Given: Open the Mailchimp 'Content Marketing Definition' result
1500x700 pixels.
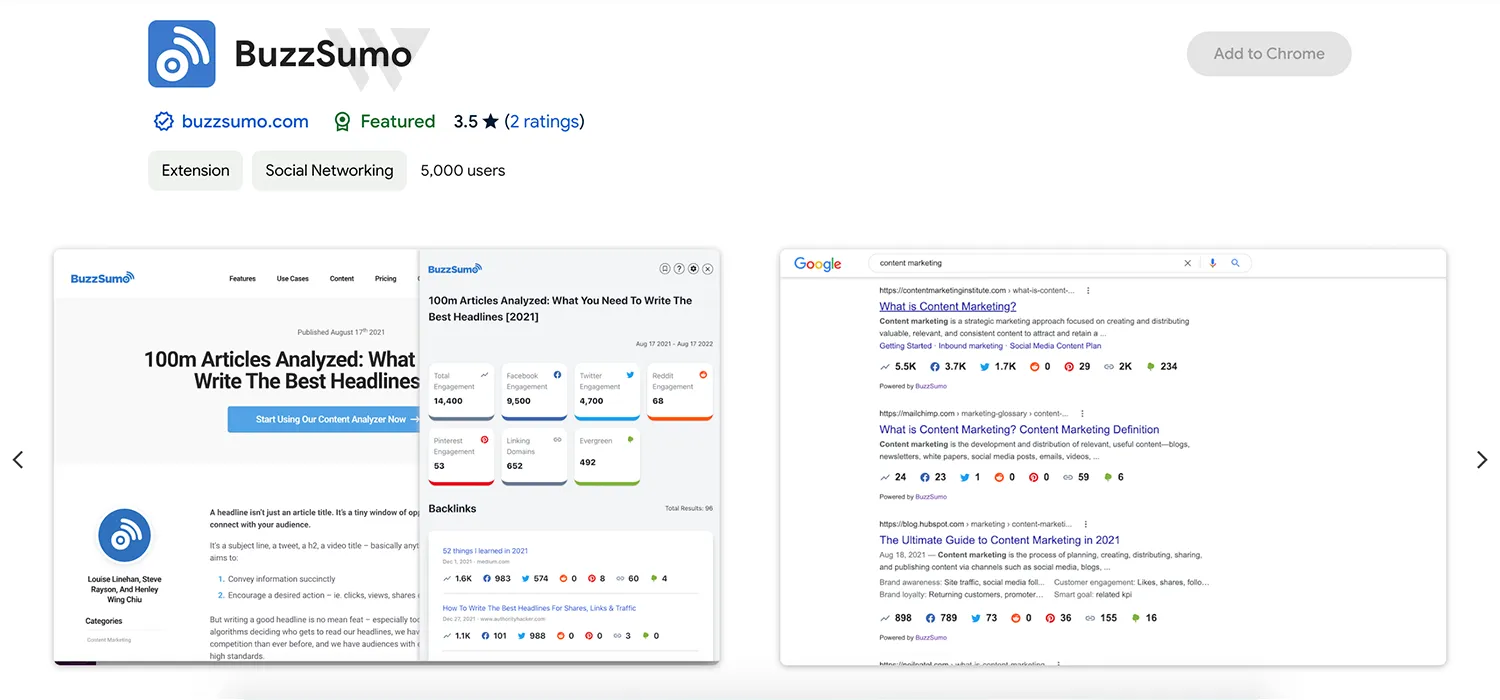Looking at the screenshot, I should [x=1019, y=430].
